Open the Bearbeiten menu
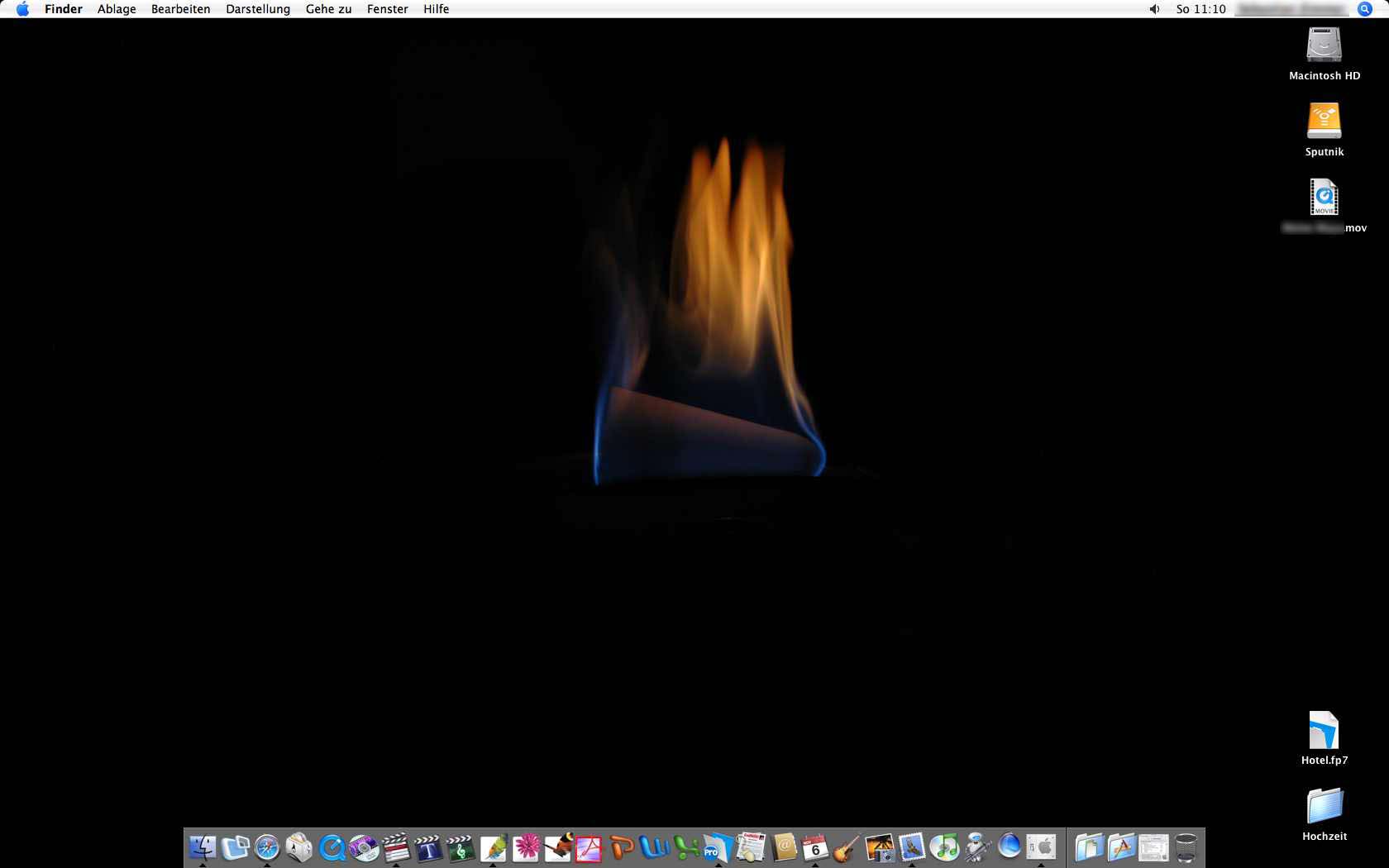Image resolution: width=1389 pixels, height=868 pixels. (180, 9)
